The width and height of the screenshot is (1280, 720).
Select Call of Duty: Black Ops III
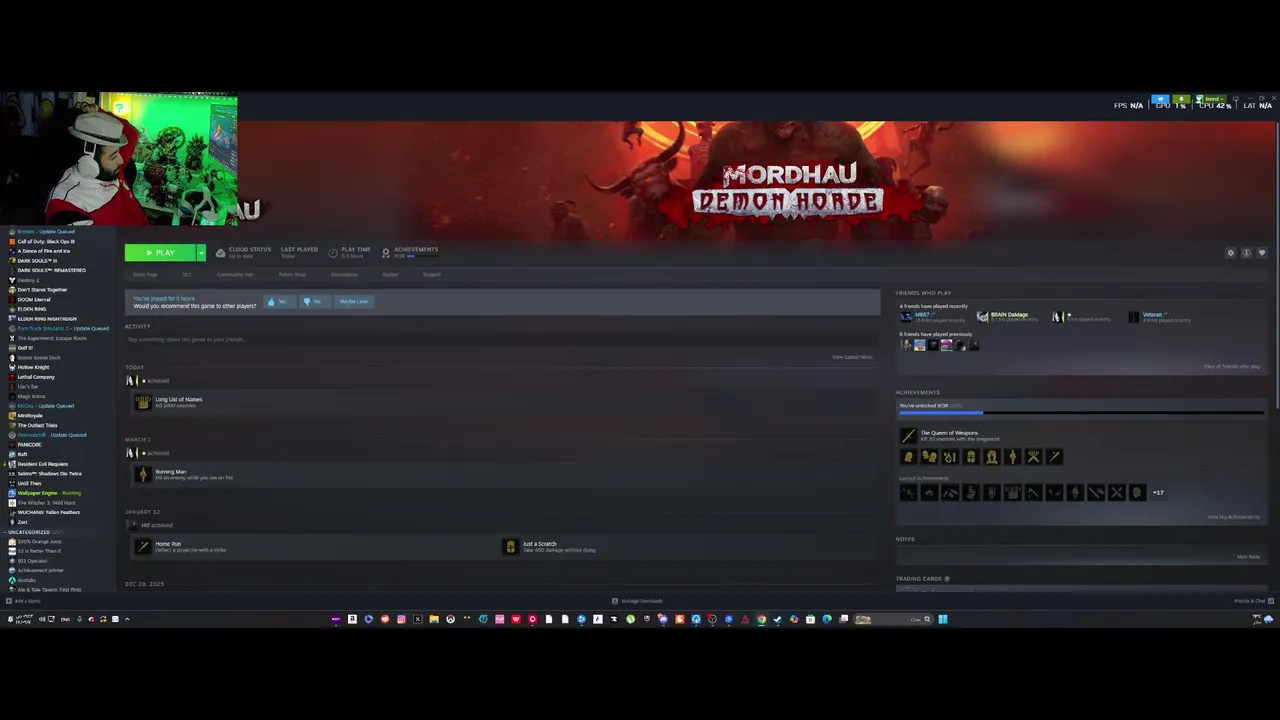tap(46, 241)
